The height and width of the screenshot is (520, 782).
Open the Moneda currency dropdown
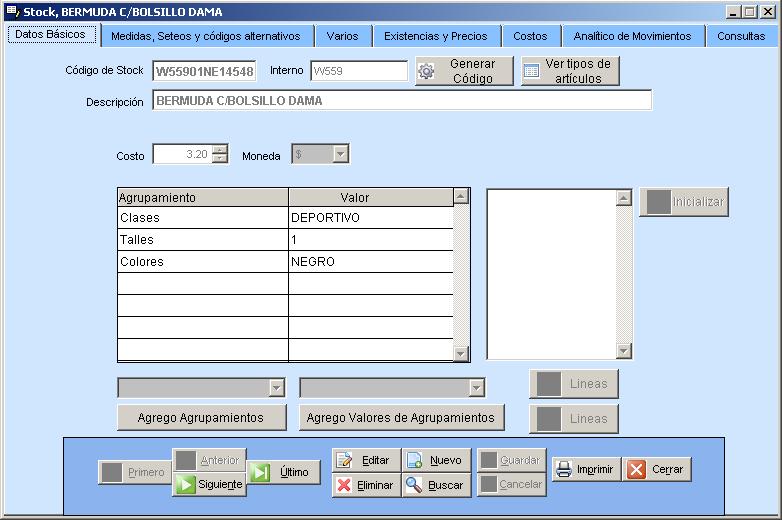click(340, 154)
